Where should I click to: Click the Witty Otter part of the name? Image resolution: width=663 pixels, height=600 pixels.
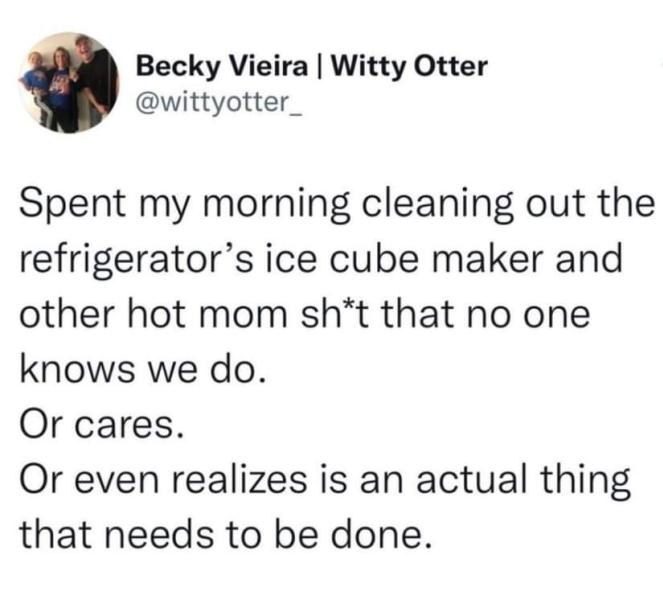[x=410, y=66]
